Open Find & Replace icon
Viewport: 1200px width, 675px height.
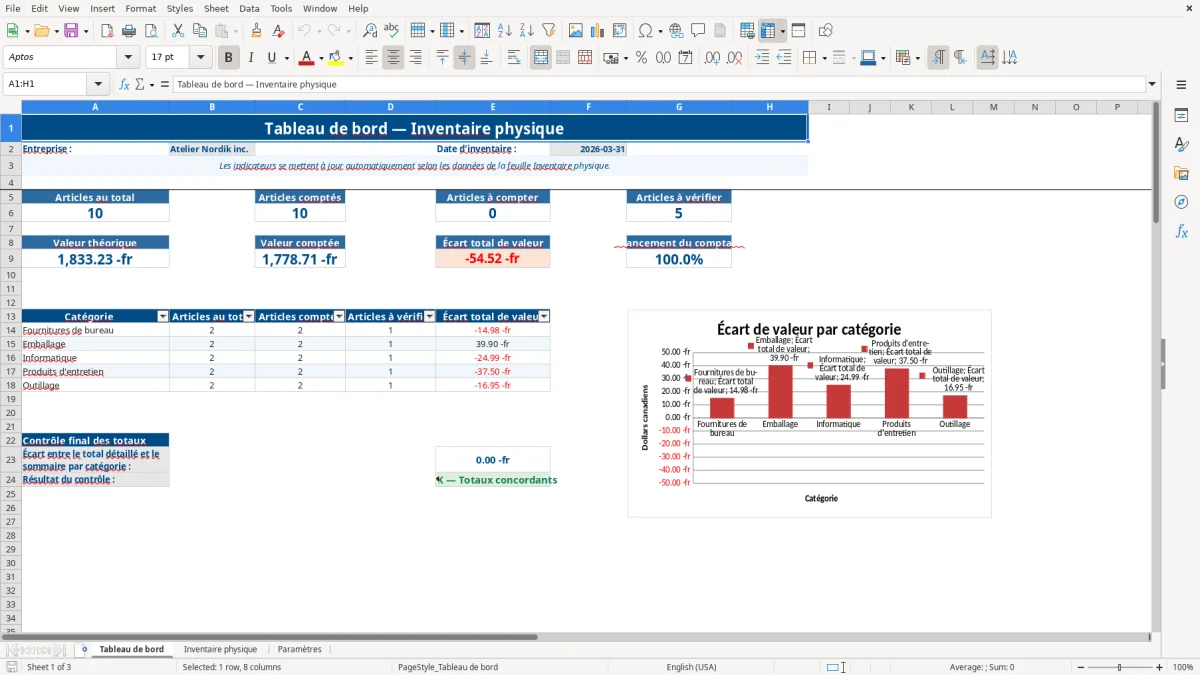coord(370,31)
